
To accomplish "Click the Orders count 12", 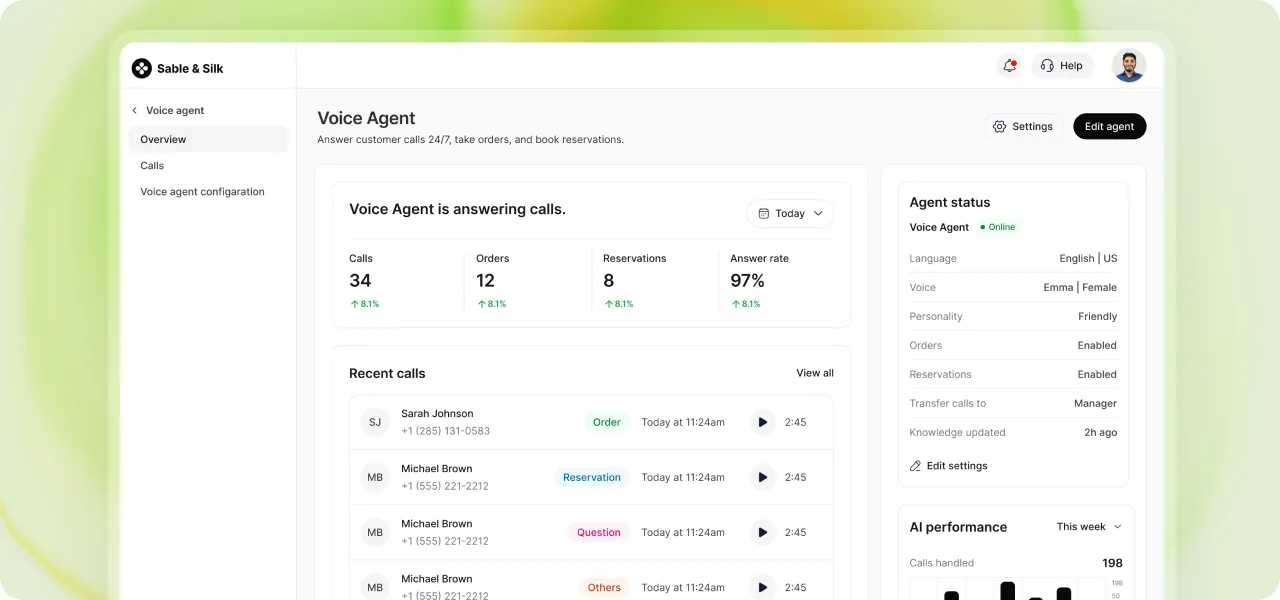I will (485, 281).
